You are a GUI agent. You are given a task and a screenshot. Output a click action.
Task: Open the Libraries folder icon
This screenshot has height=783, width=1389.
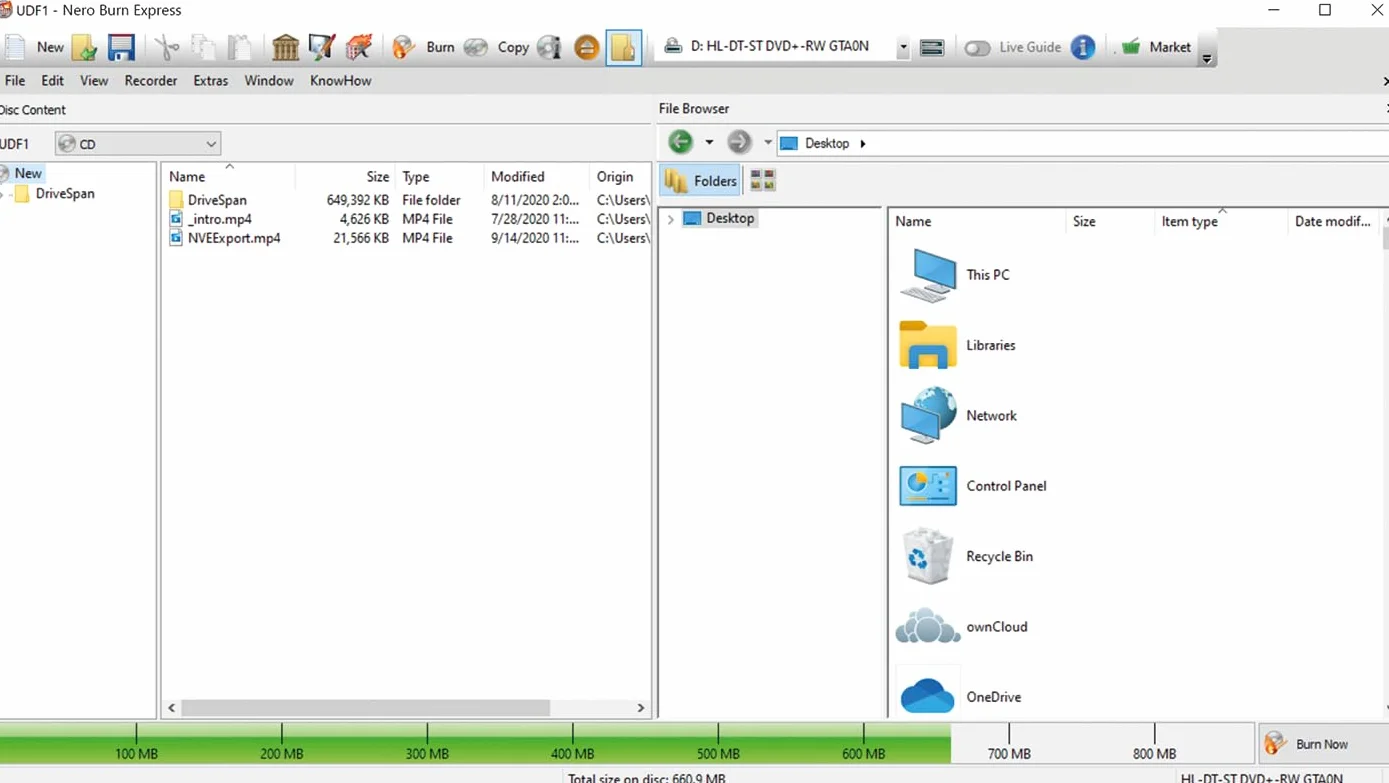(x=928, y=345)
